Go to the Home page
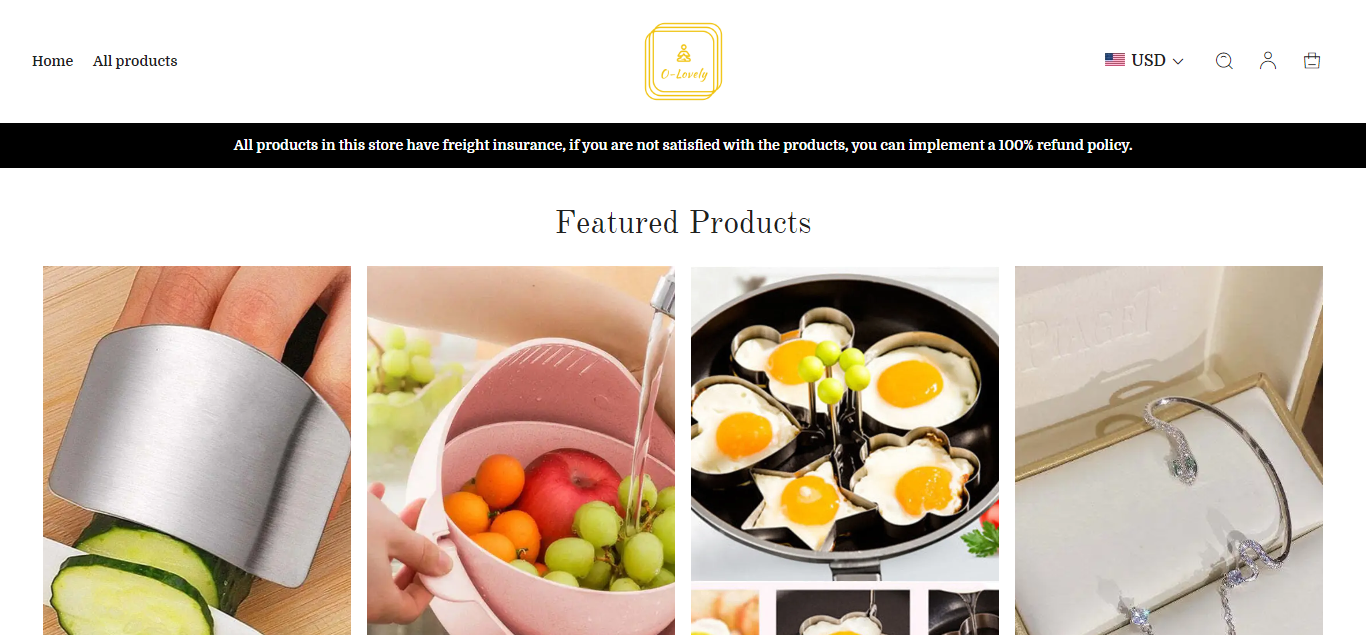 pos(52,61)
